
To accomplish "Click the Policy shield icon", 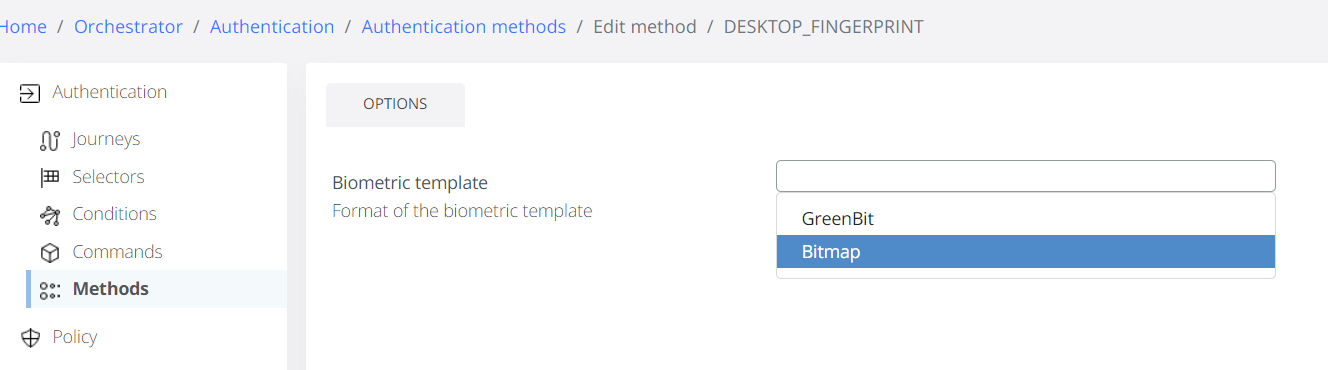I will point(30,338).
